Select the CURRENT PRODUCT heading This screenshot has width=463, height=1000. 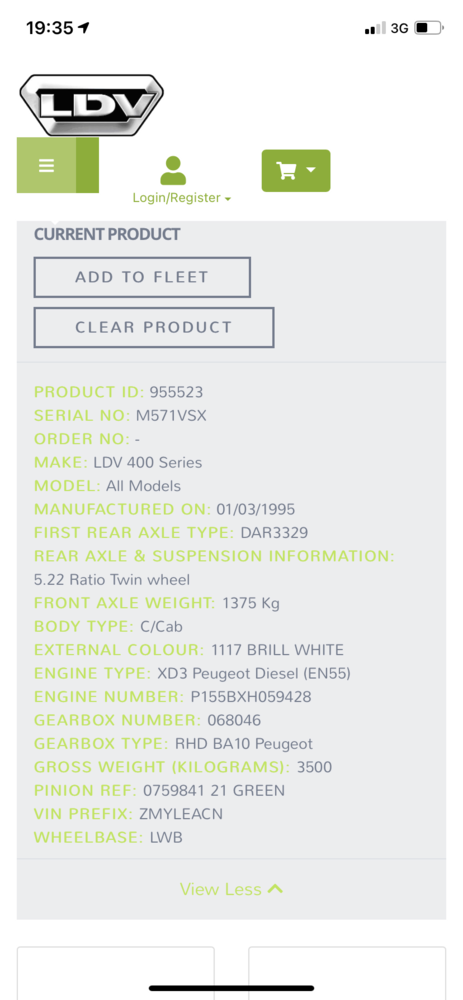click(x=107, y=234)
